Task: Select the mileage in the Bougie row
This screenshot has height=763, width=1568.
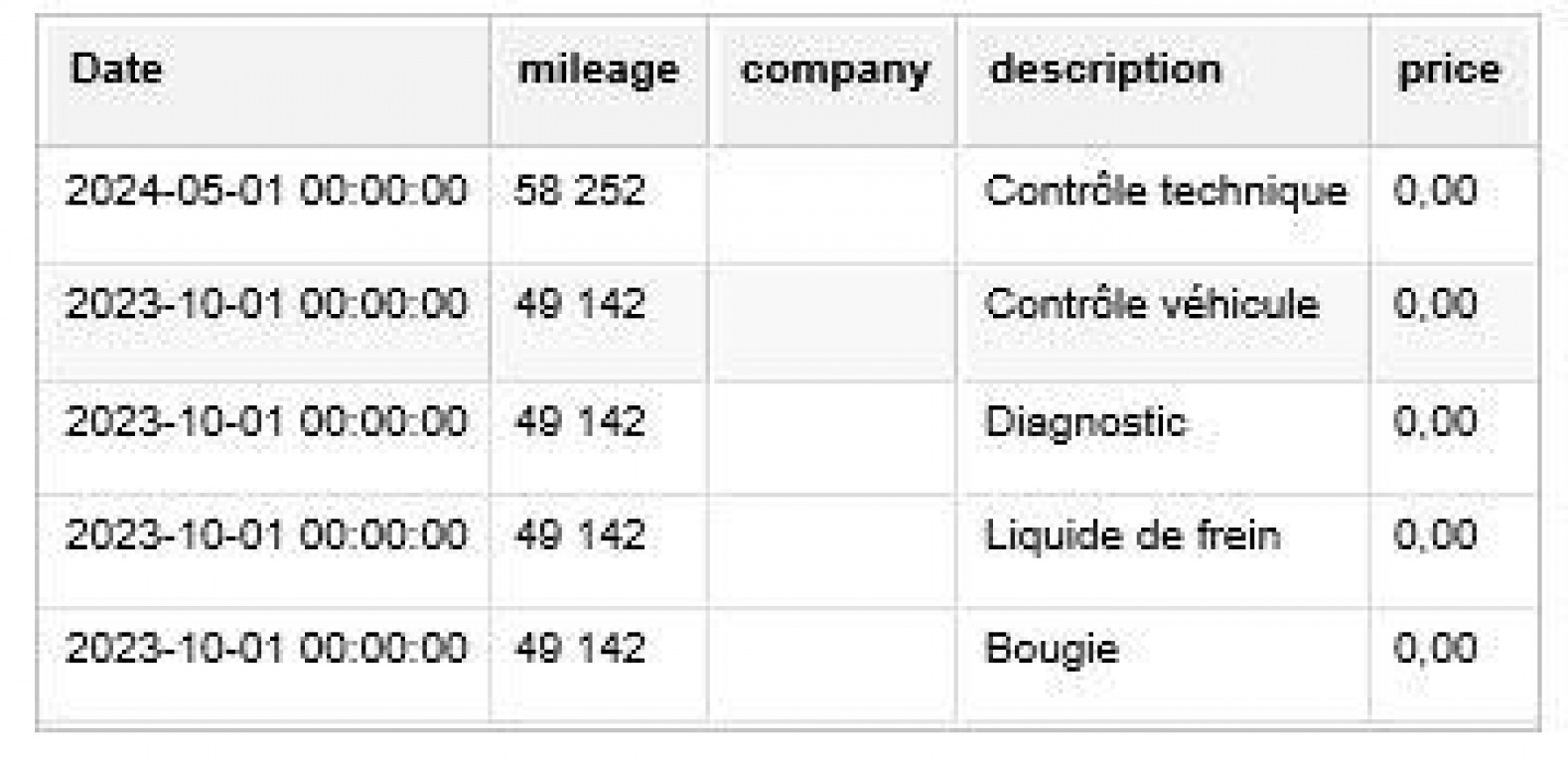Action: pos(580,649)
